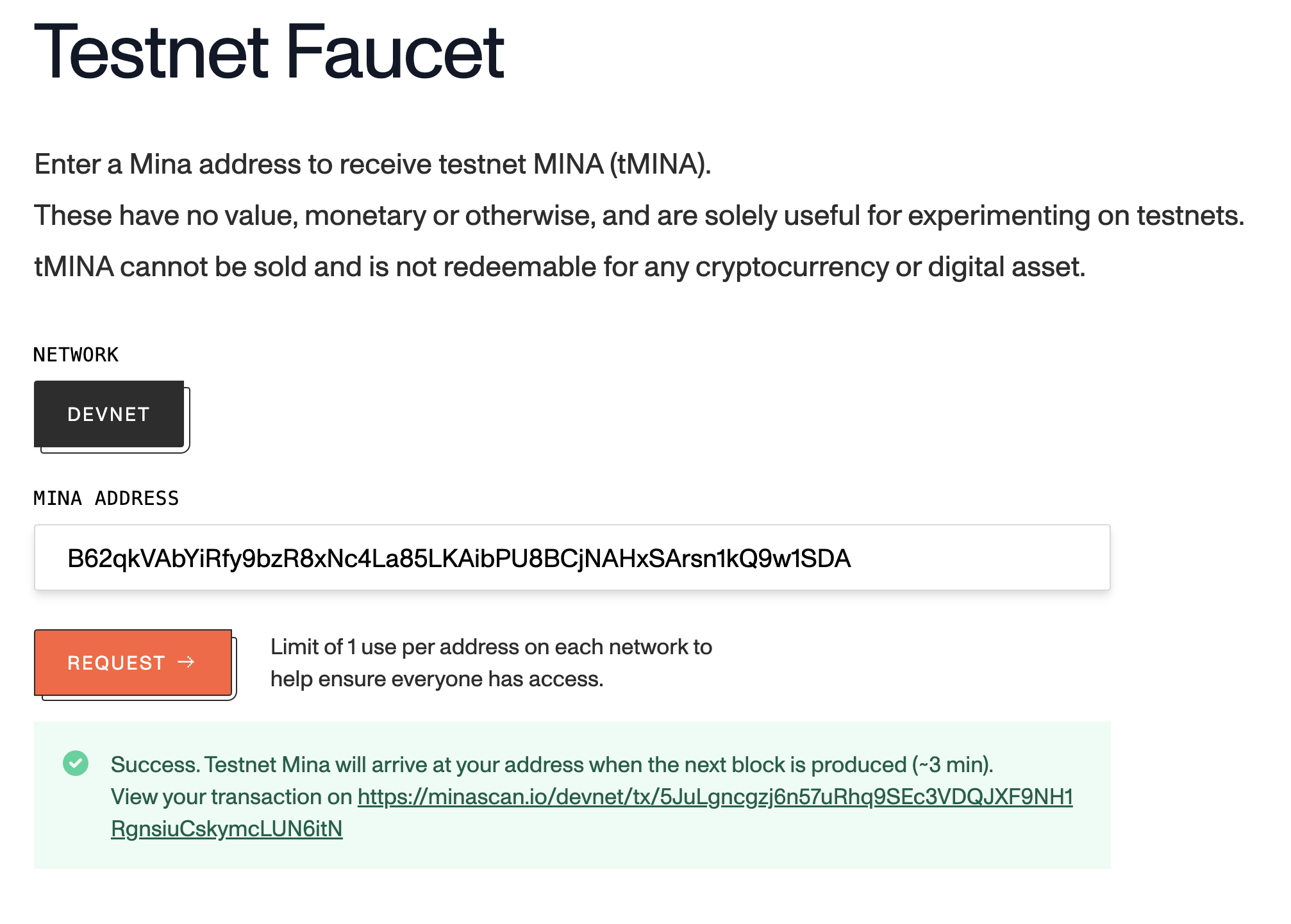The width and height of the screenshot is (1291, 924).
Task: Select the arrow glyph on the orange button
Action: click(187, 663)
